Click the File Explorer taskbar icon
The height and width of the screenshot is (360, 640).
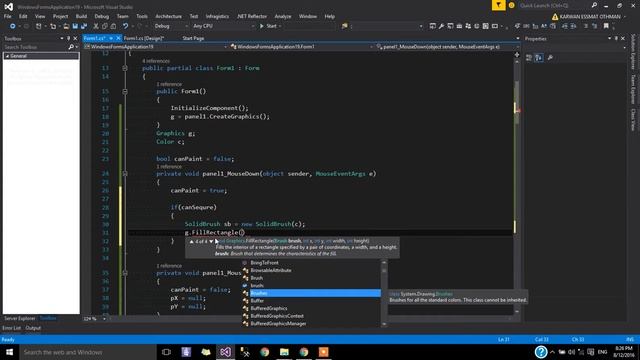pyautogui.click(x=284, y=352)
